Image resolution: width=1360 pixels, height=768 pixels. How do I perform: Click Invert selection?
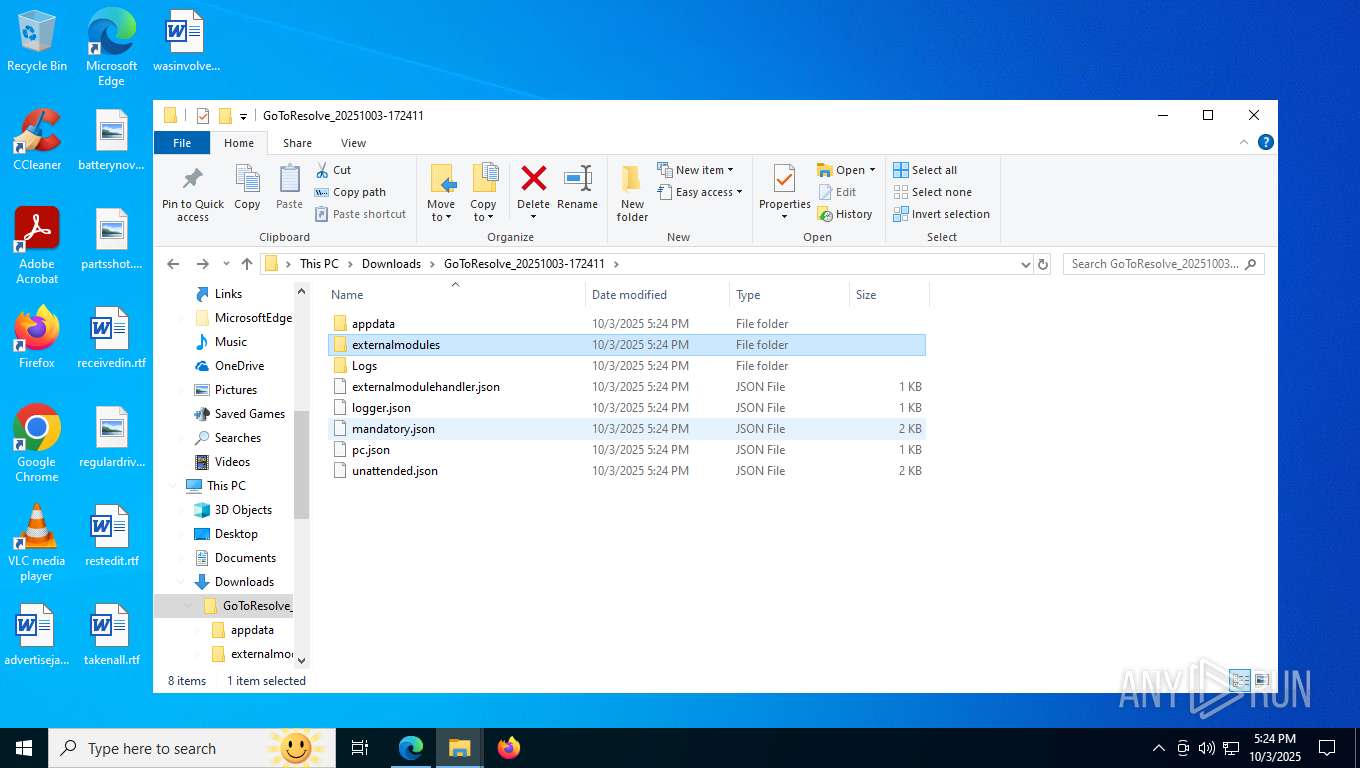click(x=941, y=214)
